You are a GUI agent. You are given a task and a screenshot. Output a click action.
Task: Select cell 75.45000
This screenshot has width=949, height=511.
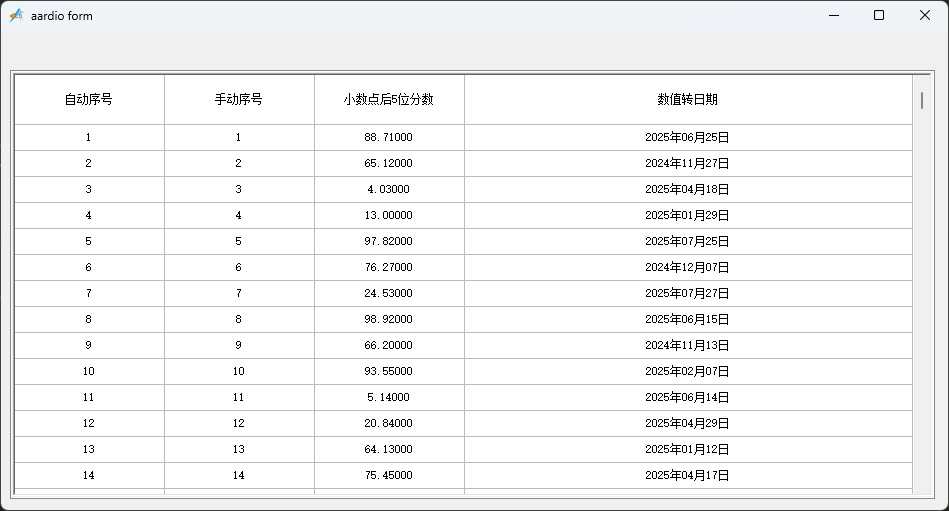coord(389,476)
